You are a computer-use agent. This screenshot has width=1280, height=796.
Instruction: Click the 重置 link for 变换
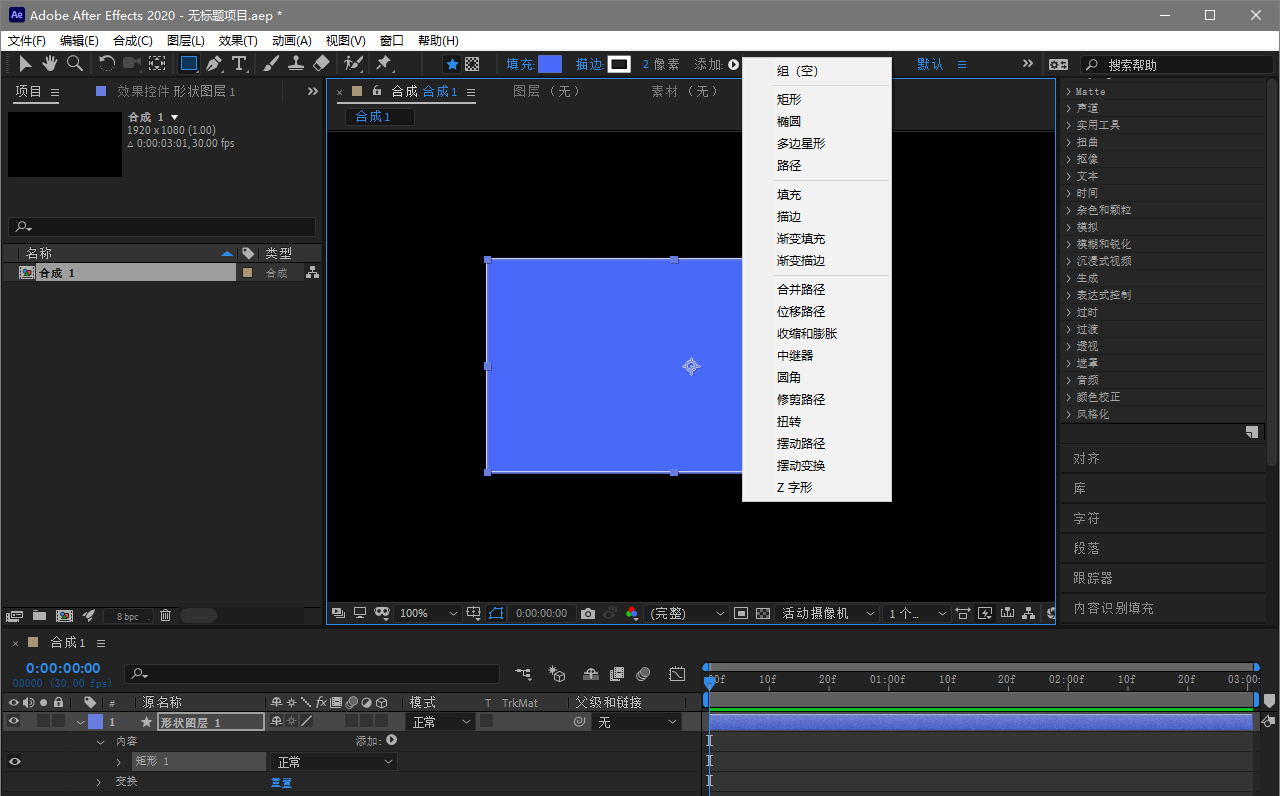pyautogui.click(x=282, y=782)
